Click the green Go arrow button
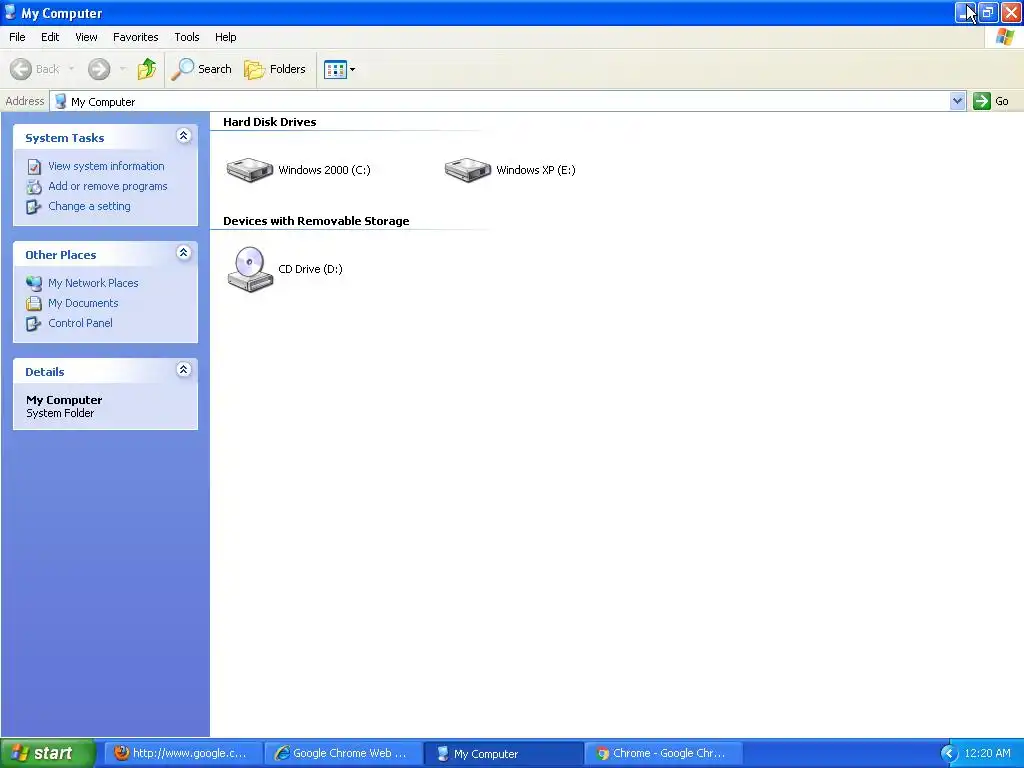 pos(982,101)
